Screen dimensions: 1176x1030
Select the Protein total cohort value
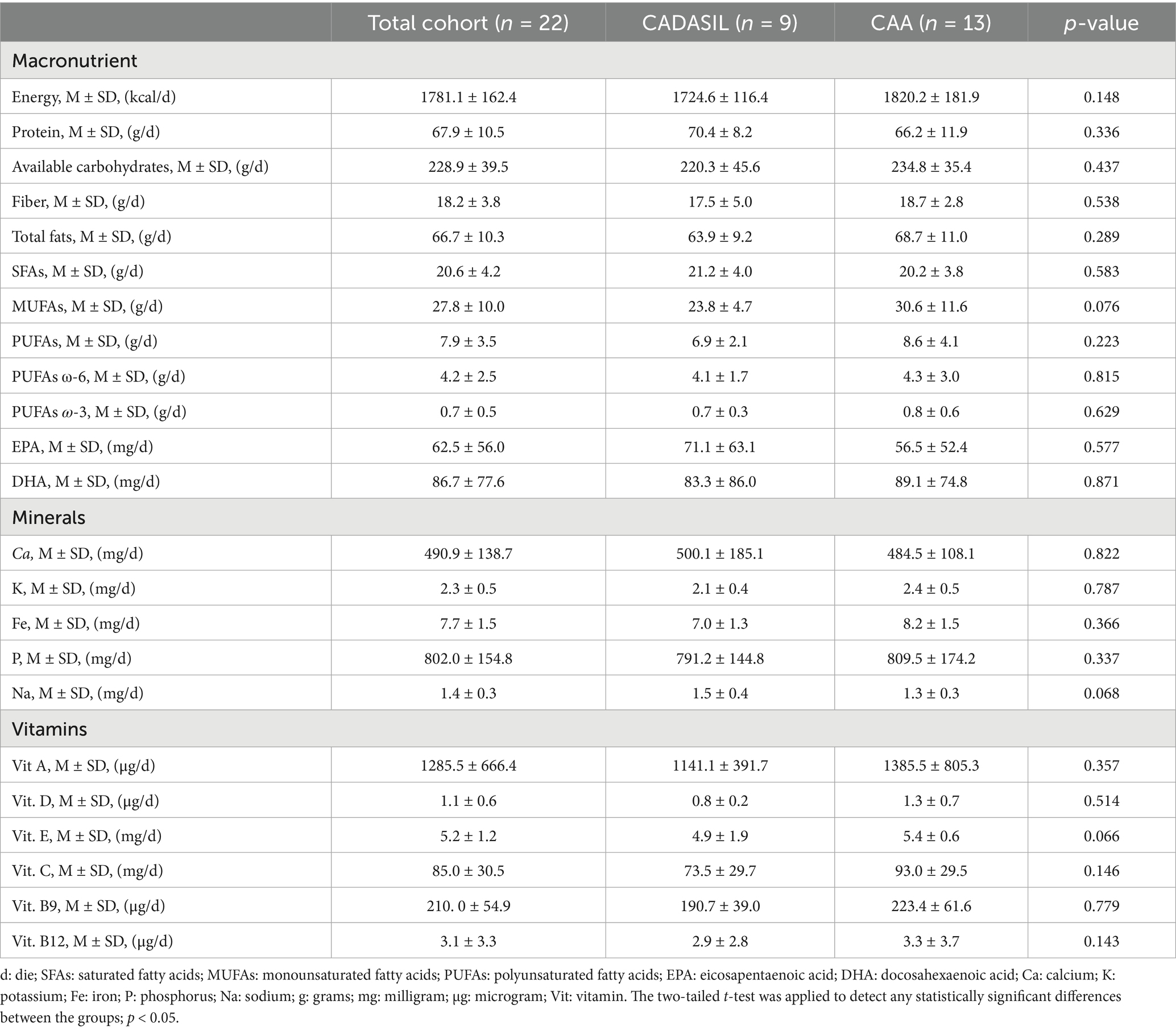click(x=468, y=131)
